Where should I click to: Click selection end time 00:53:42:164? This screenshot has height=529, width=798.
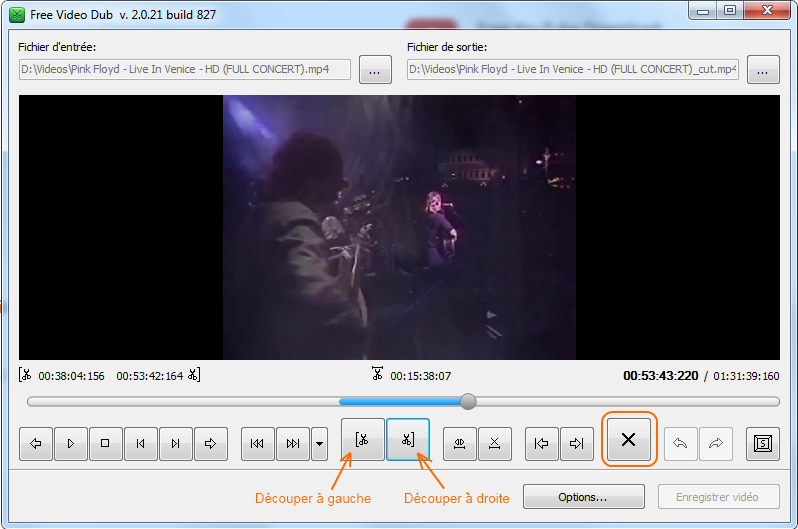[150, 376]
